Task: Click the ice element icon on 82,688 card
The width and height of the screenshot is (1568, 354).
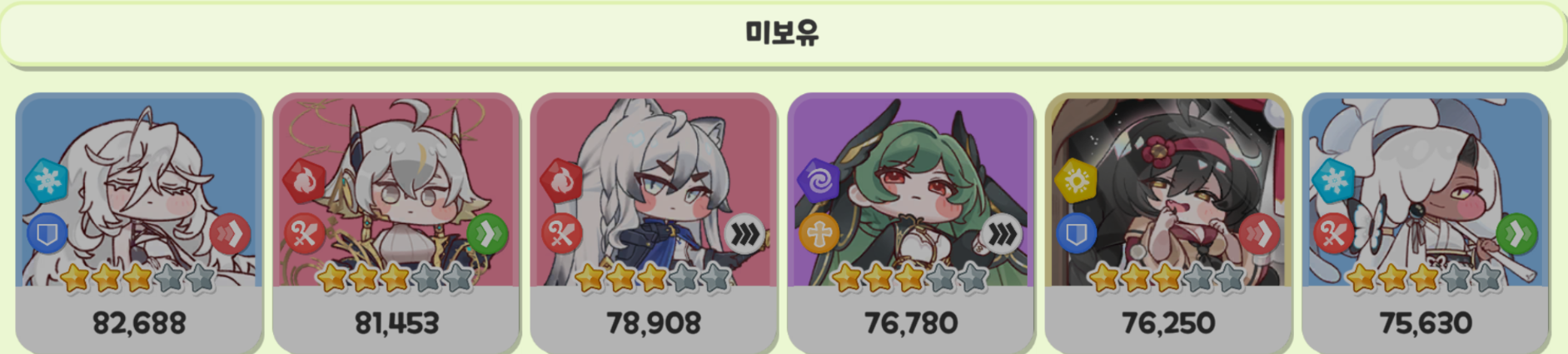Action: click(x=47, y=180)
